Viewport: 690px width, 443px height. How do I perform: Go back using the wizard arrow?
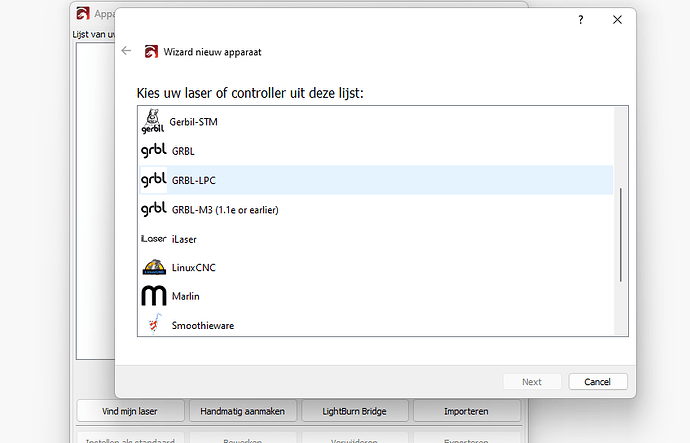(x=126, y=51)
